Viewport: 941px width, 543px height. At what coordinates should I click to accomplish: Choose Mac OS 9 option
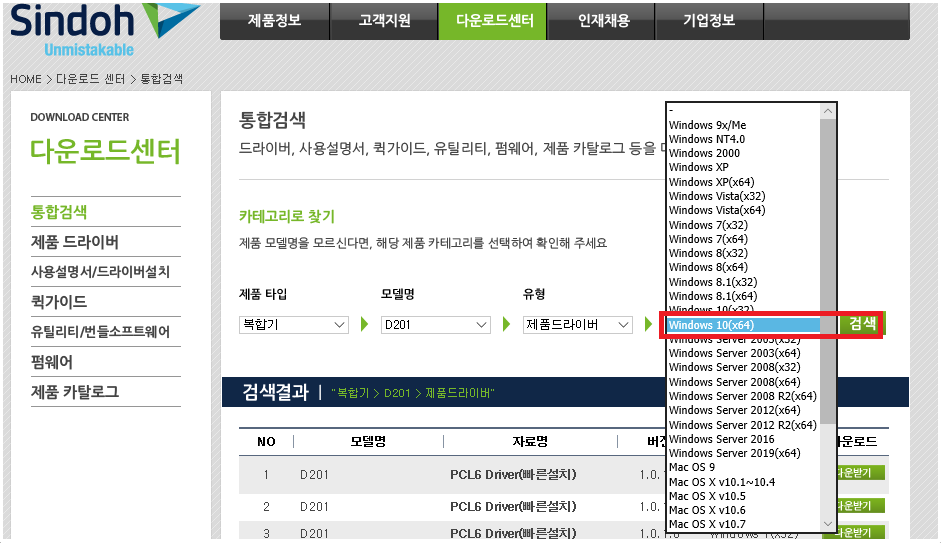coord(744,467)
